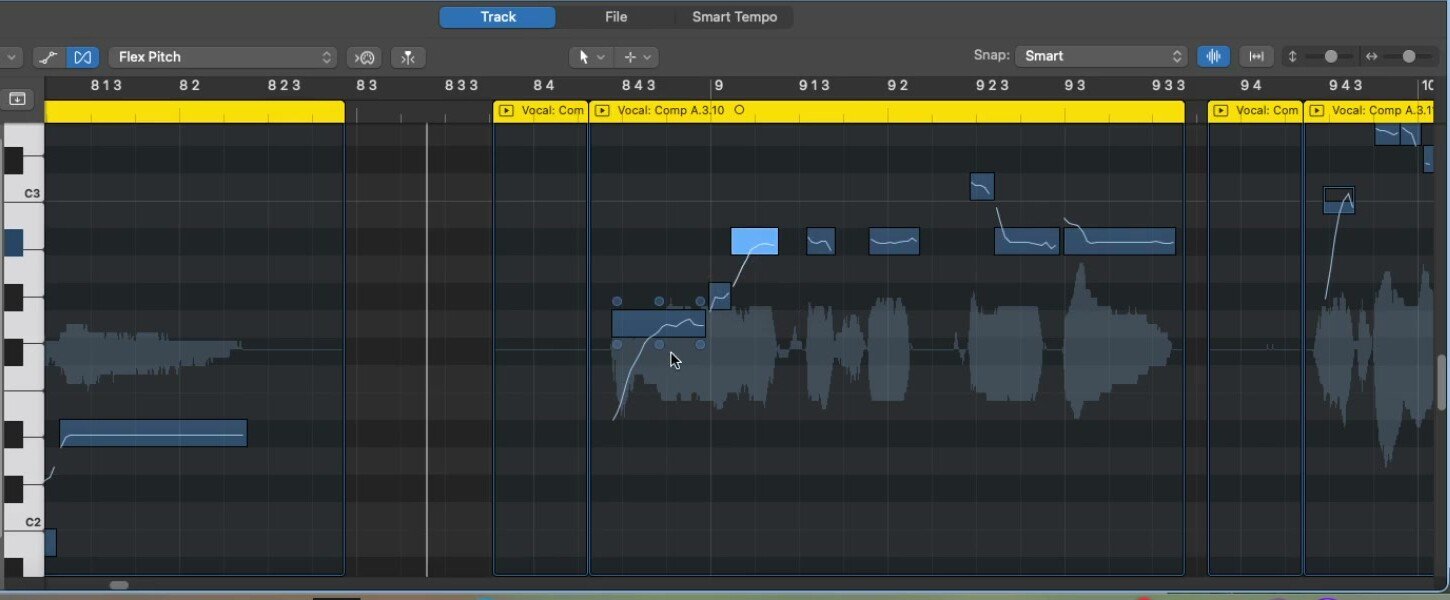
Task: Toggle the waveform zoom button
Action: pos(1214,56)
